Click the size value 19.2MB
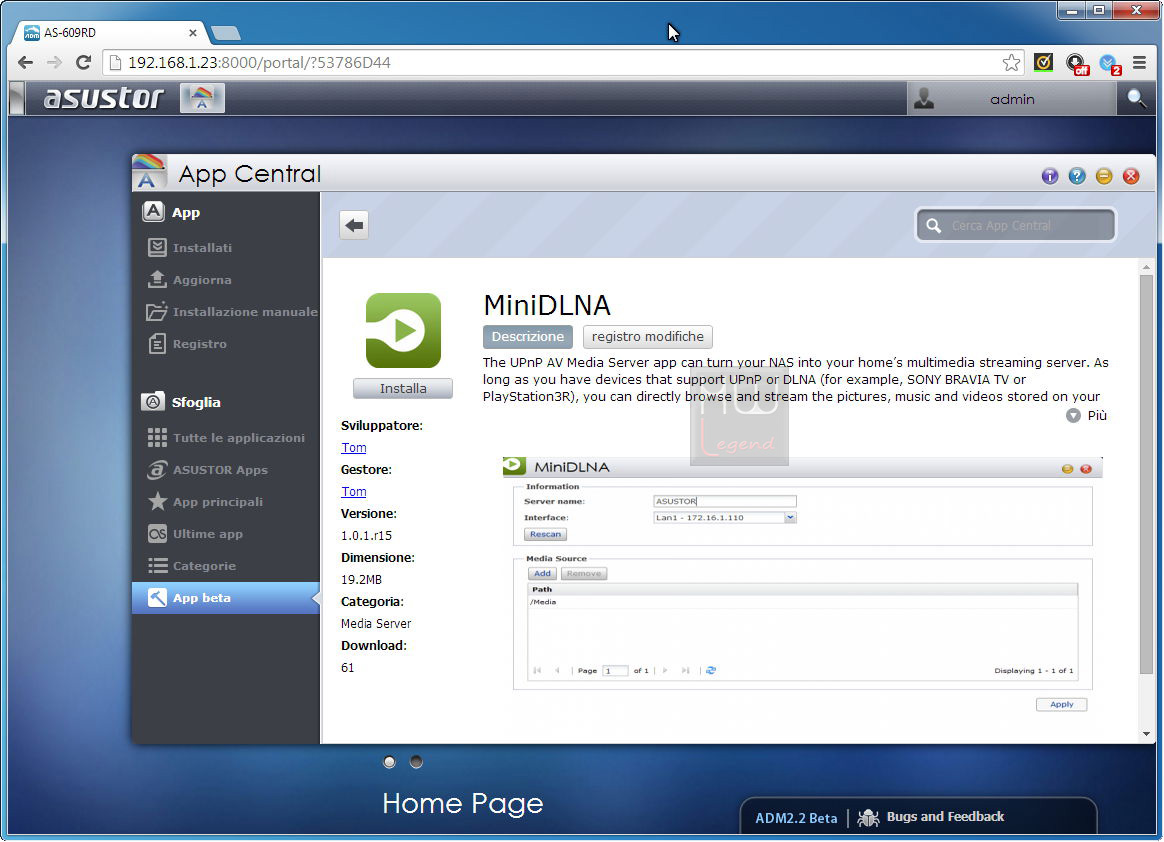This screenshot has width=1164, height=842. point(361,579)
